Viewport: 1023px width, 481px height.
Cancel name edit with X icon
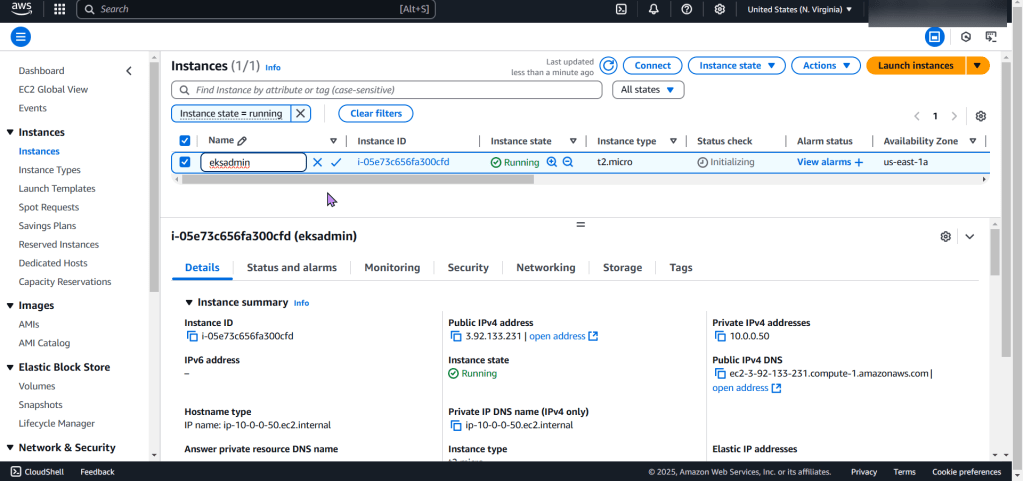(317, 162)
